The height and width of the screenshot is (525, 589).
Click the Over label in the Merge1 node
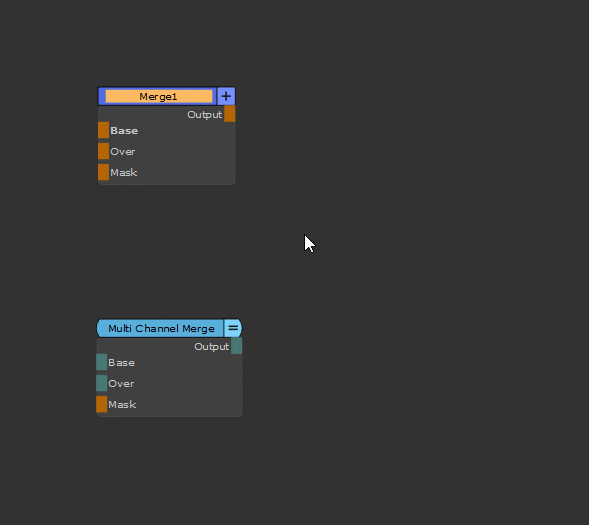click(x=122, y=152)
